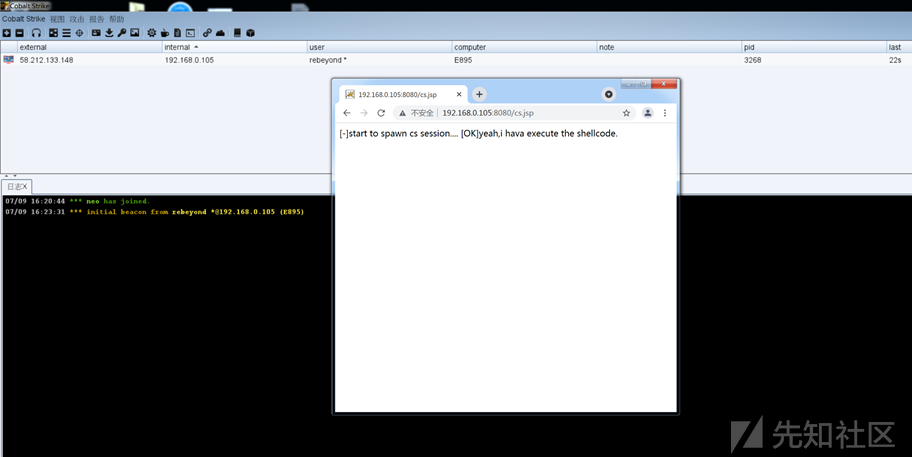Open MS Office macro document icon
Image resolution: width=912 pixels, height=457 pixels.
coord(177,33)
